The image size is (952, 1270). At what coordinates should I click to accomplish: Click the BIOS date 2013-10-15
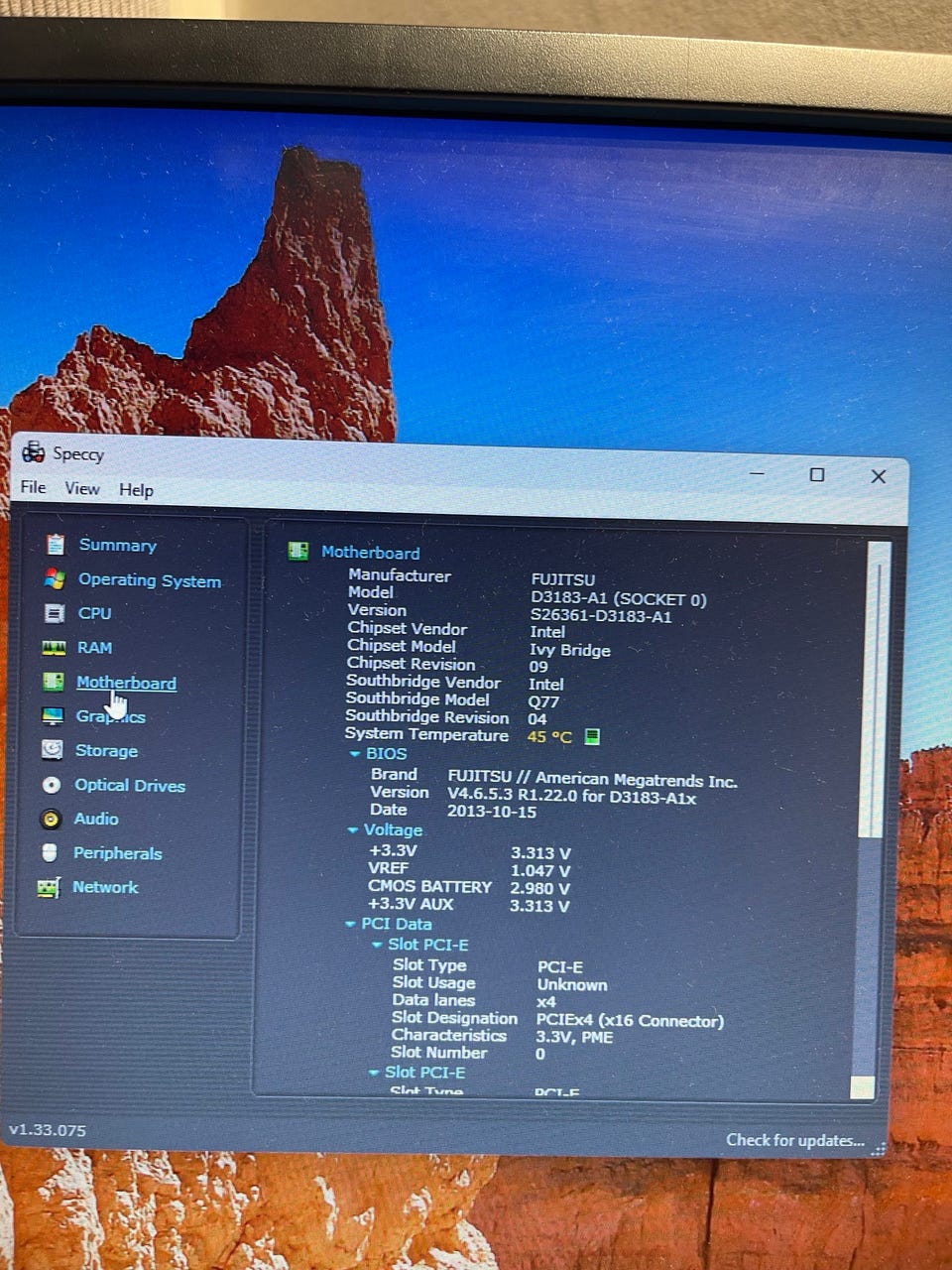pyautogui.click(x=492, y=812)
